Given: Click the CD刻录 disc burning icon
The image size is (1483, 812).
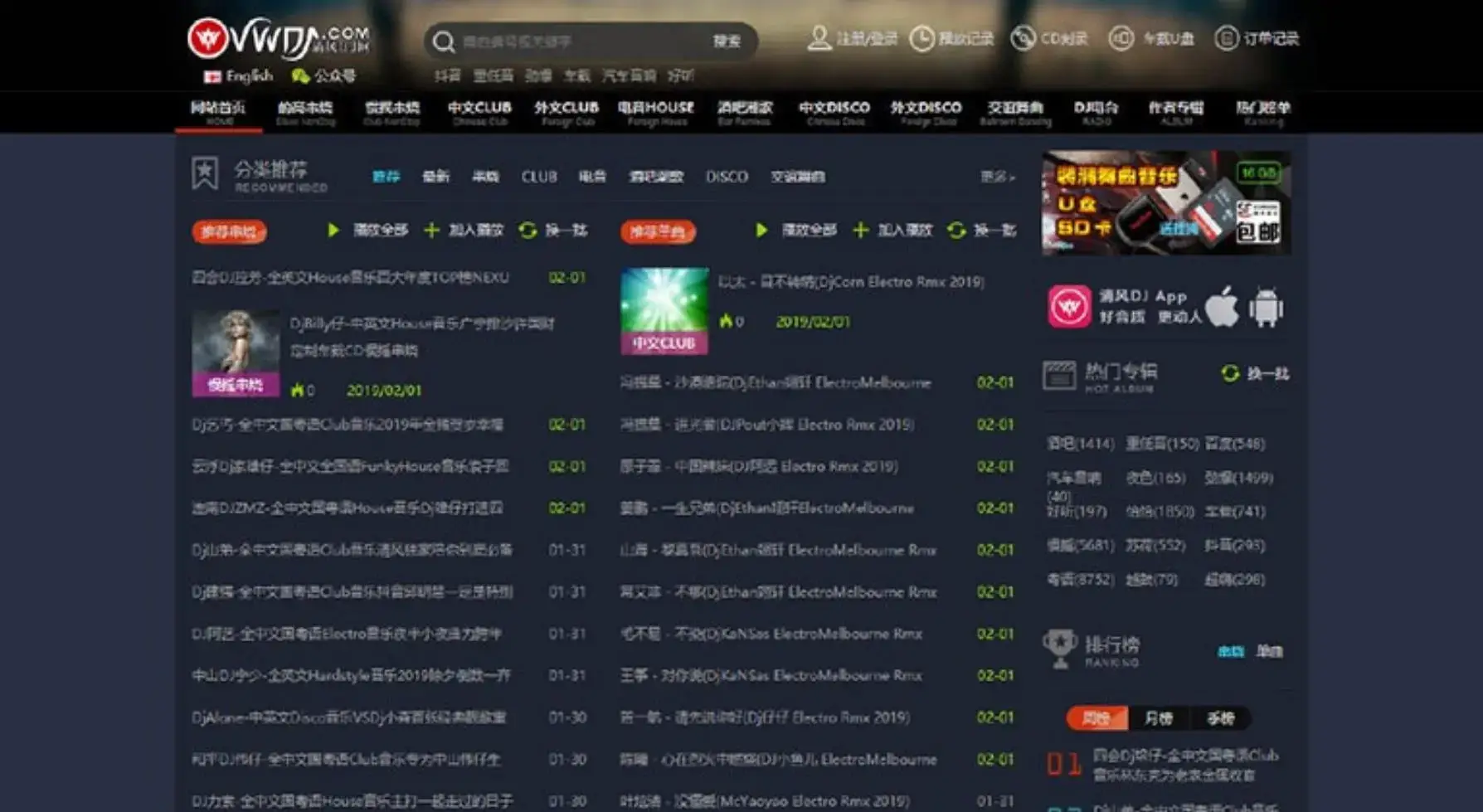Looking at the screenshot, I should pos(1024,37).
